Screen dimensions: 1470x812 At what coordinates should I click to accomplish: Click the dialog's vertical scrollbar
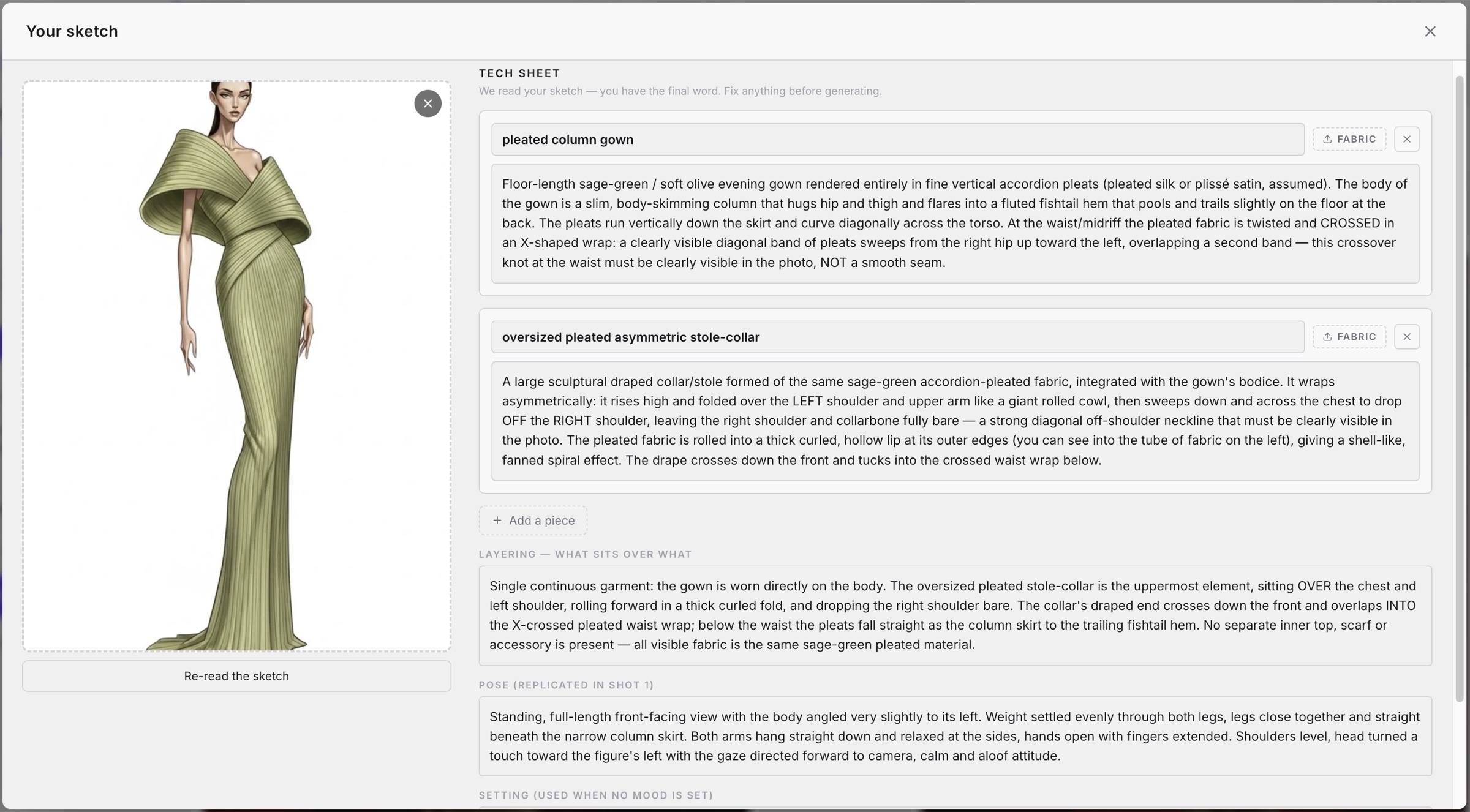(x=1460, y=389)
